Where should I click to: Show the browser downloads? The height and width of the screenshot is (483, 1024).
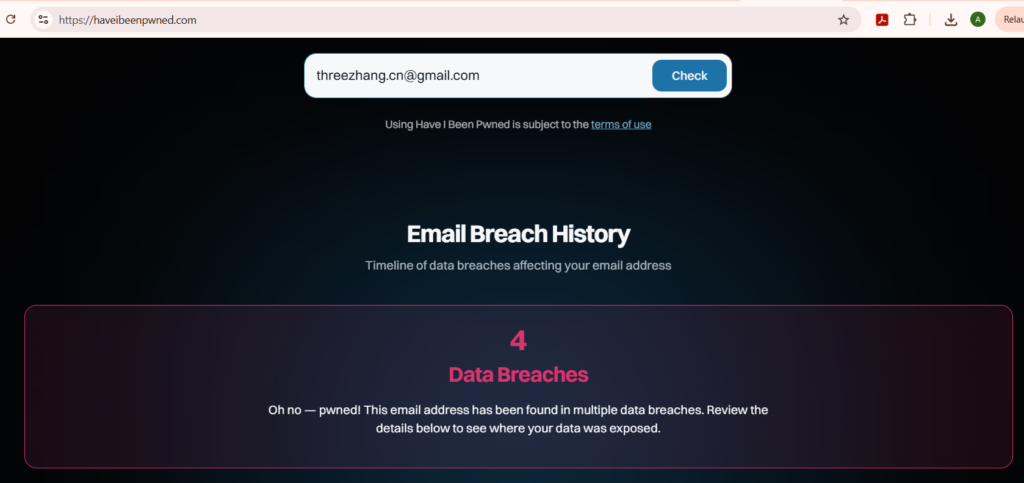[x=951, y=20]
